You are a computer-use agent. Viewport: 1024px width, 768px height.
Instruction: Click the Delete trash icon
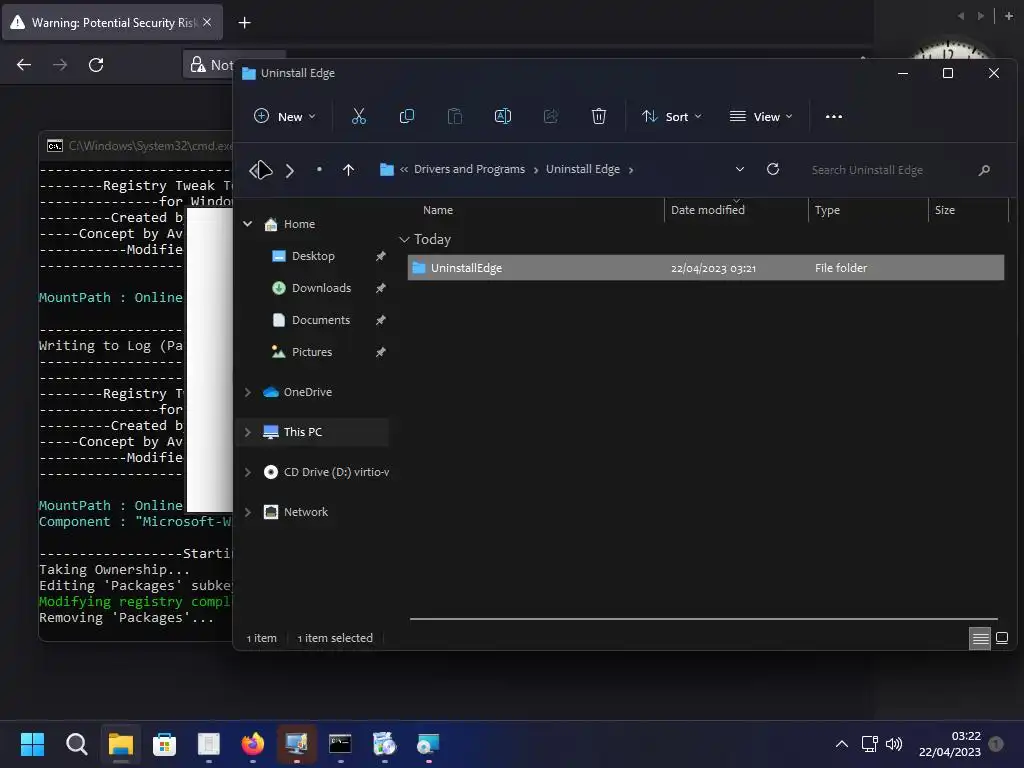tap(598, 116)
